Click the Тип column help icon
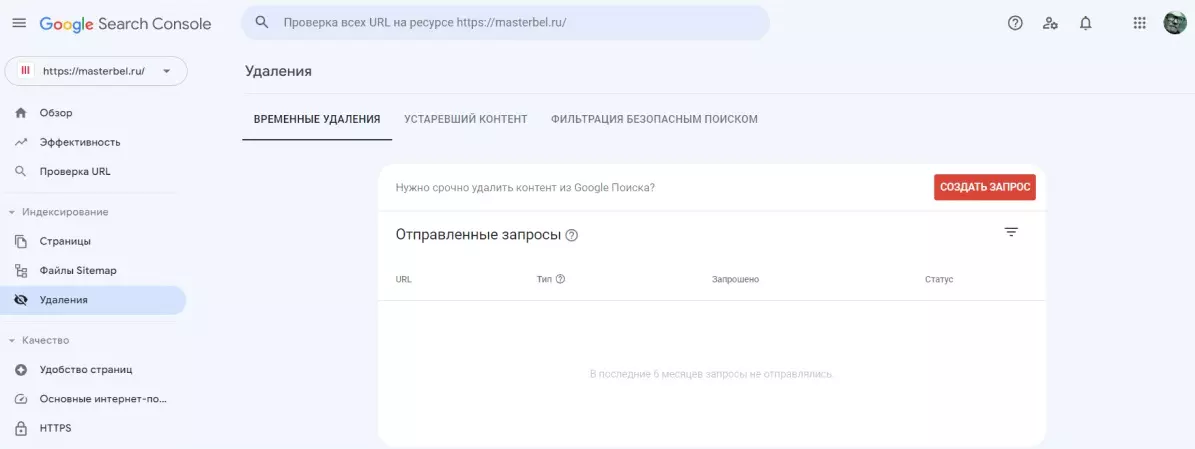Viewport: 1195px width, 449px height. (560, 279)
